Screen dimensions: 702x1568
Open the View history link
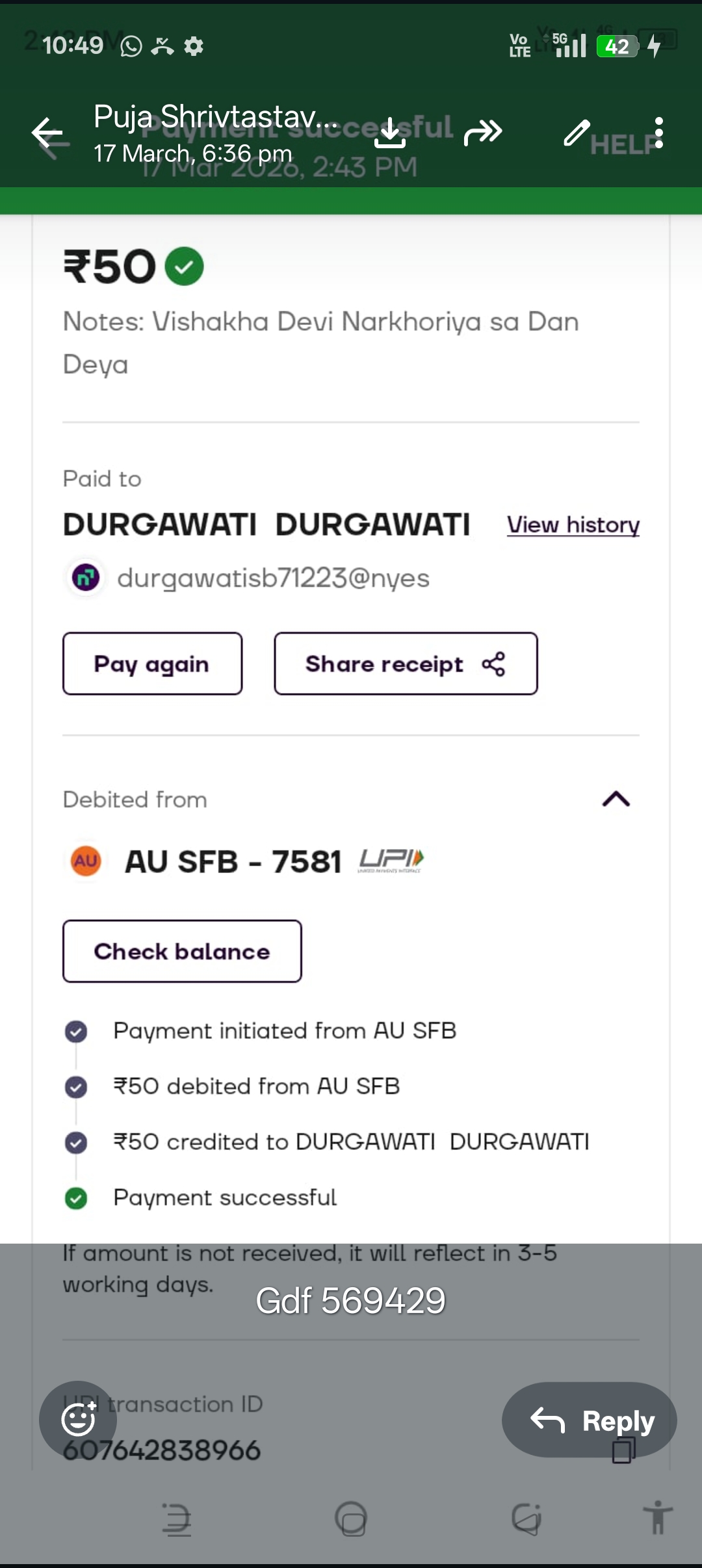click(x=573, y=525)
